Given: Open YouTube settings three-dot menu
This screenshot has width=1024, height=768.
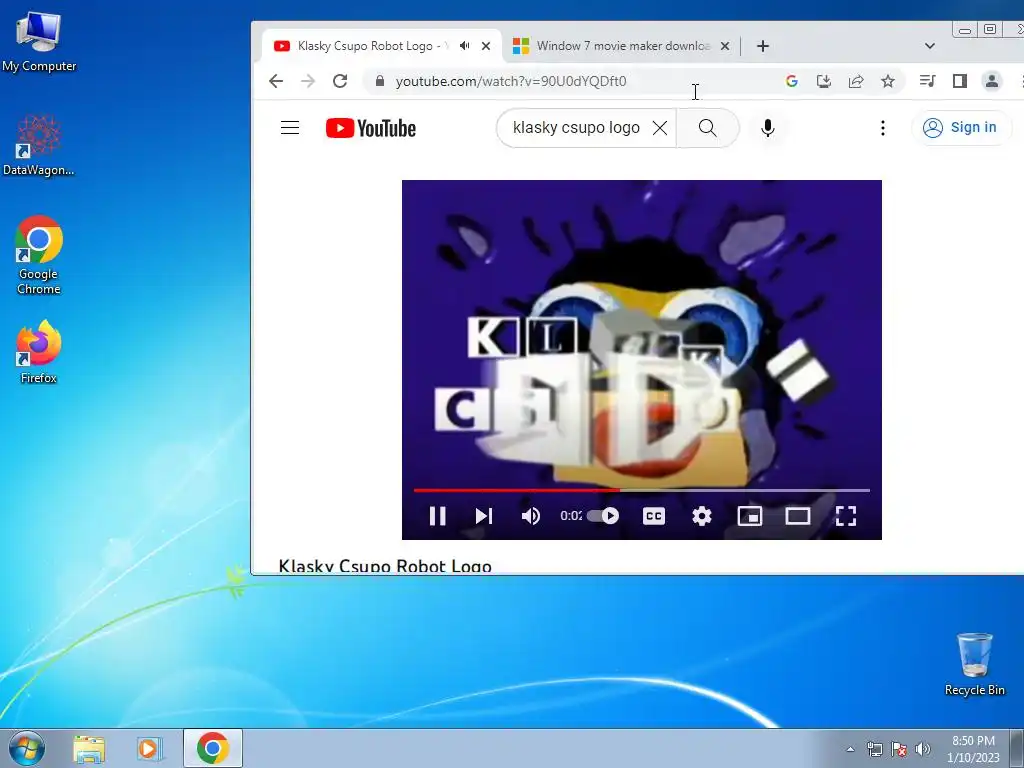Looking at the screenshot, I should 883,128.
